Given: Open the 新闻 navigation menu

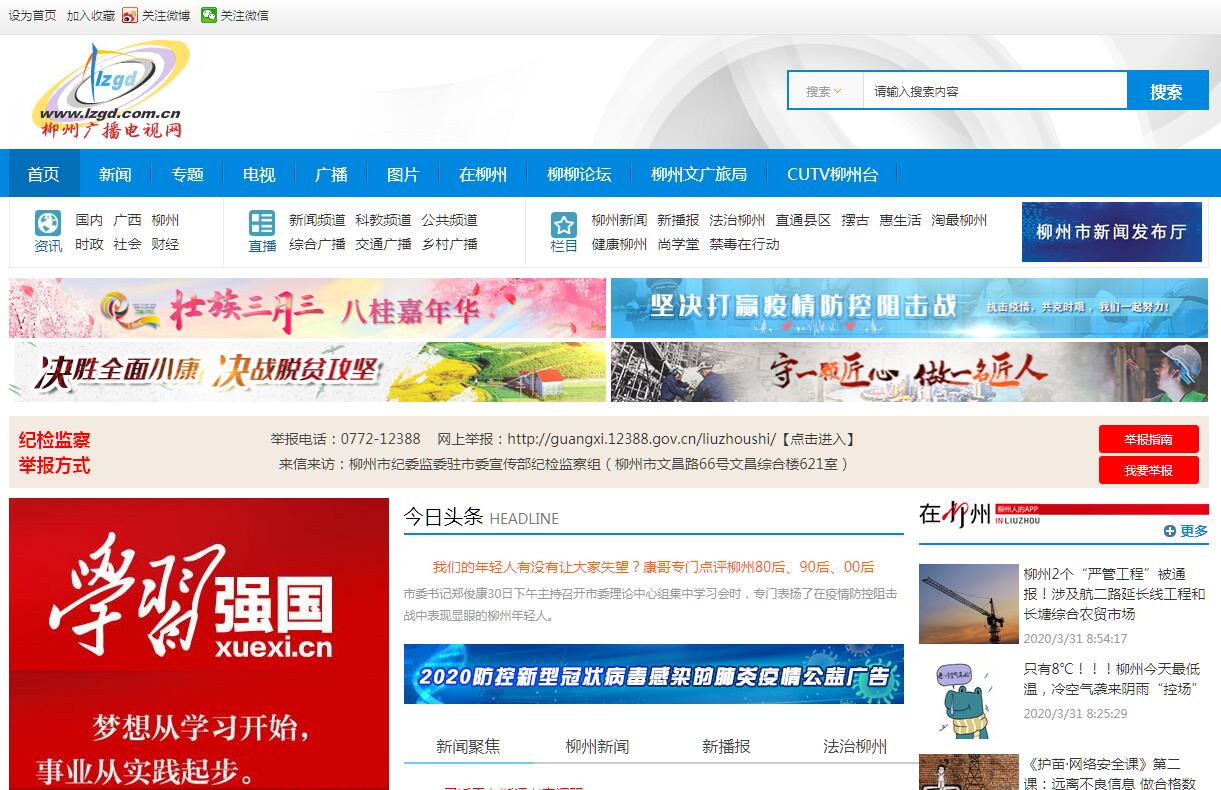Looking at the screenshot, I should click(x=115, y=174).
